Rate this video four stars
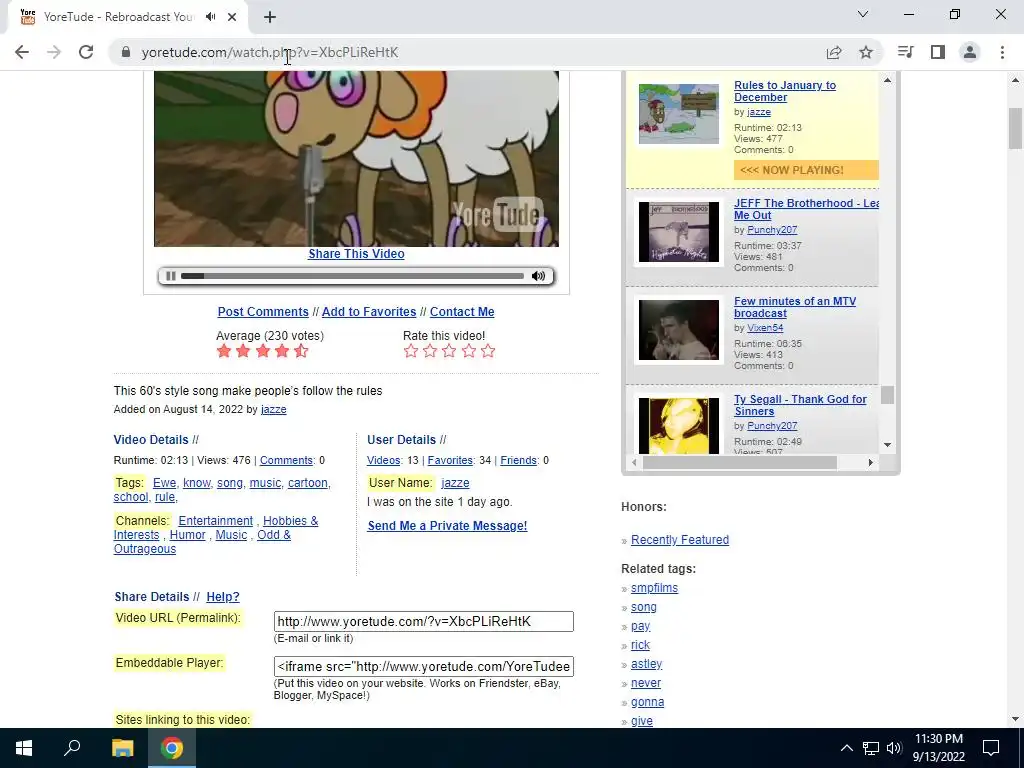1024x768 pixels. point(469,351)
